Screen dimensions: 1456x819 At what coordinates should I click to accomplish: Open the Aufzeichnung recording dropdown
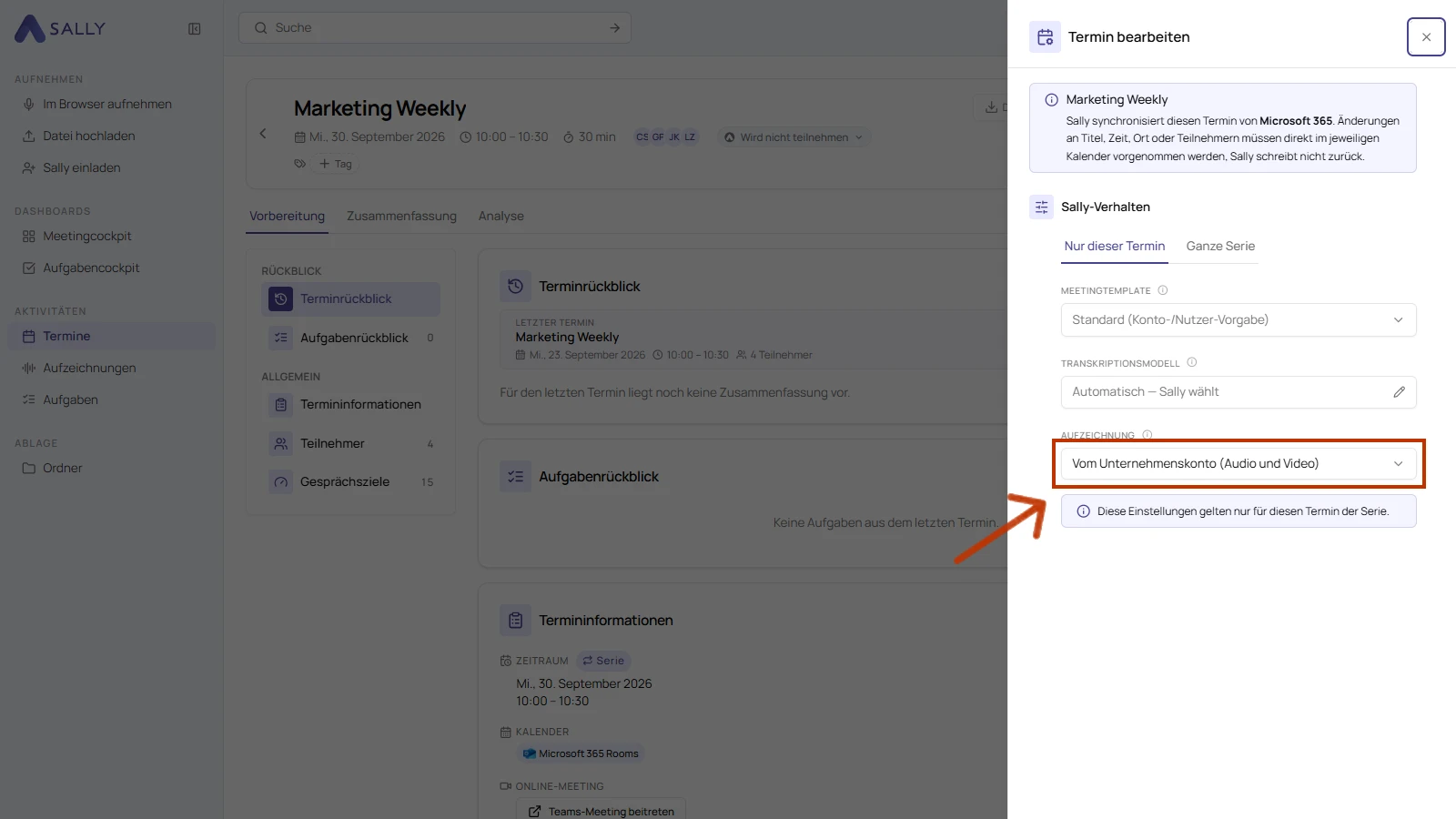pos(1239,464)
